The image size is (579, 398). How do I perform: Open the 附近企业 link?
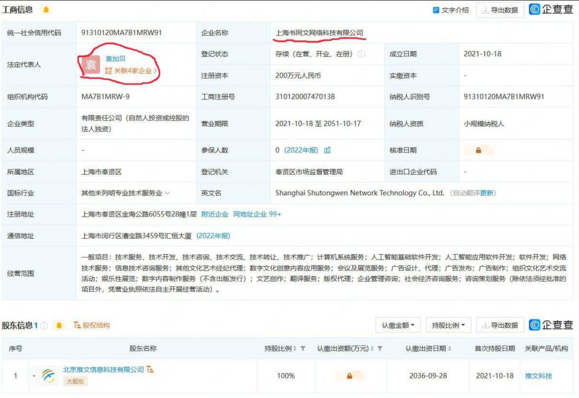coord(215,214)
